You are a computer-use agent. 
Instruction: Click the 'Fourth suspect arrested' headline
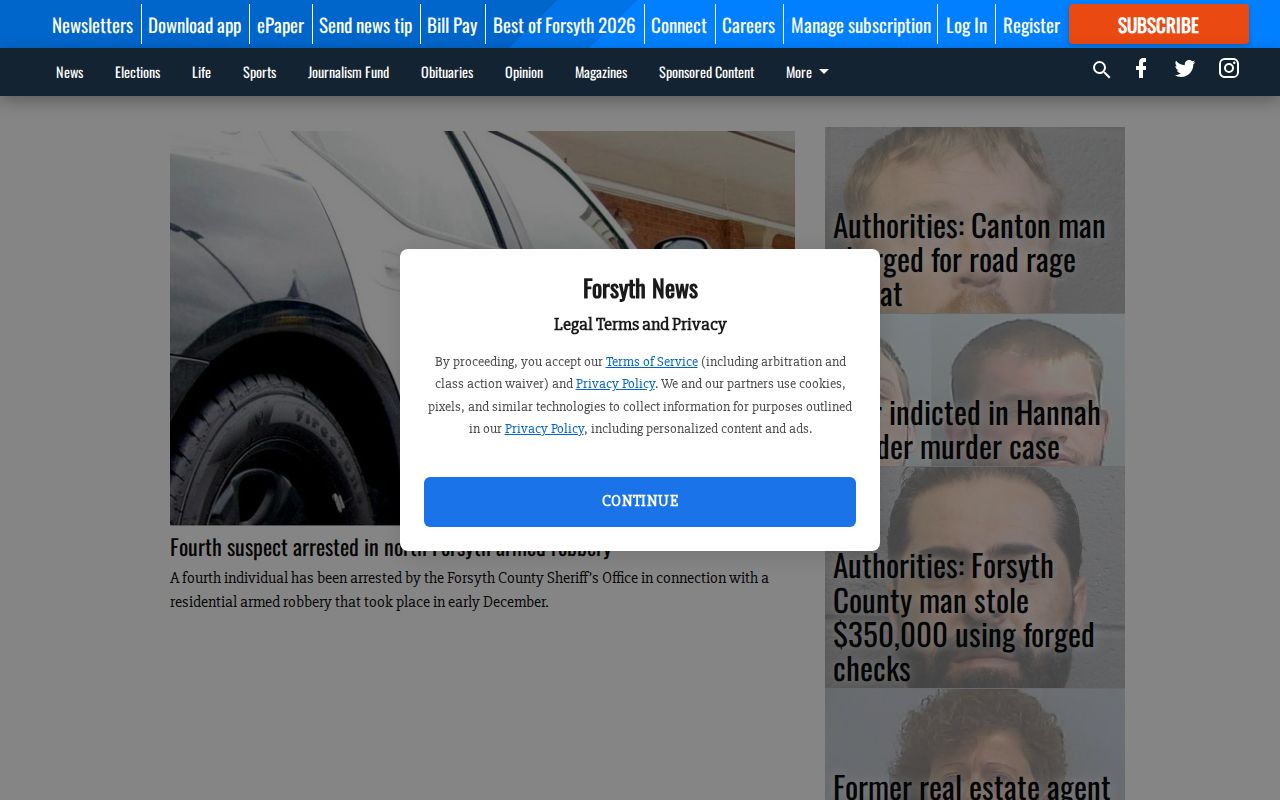pos(390,547)
